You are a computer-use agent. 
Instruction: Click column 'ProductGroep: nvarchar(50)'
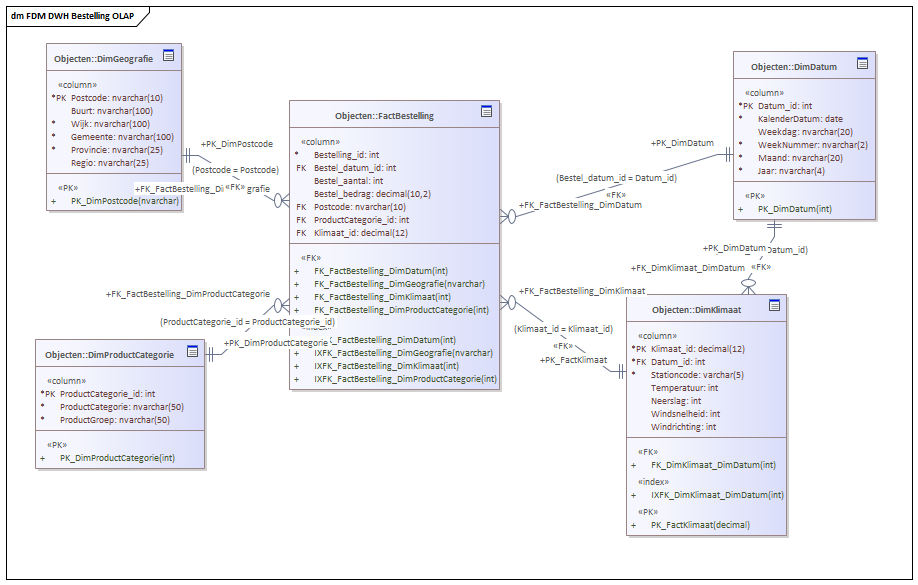click(x=115, y=420)
